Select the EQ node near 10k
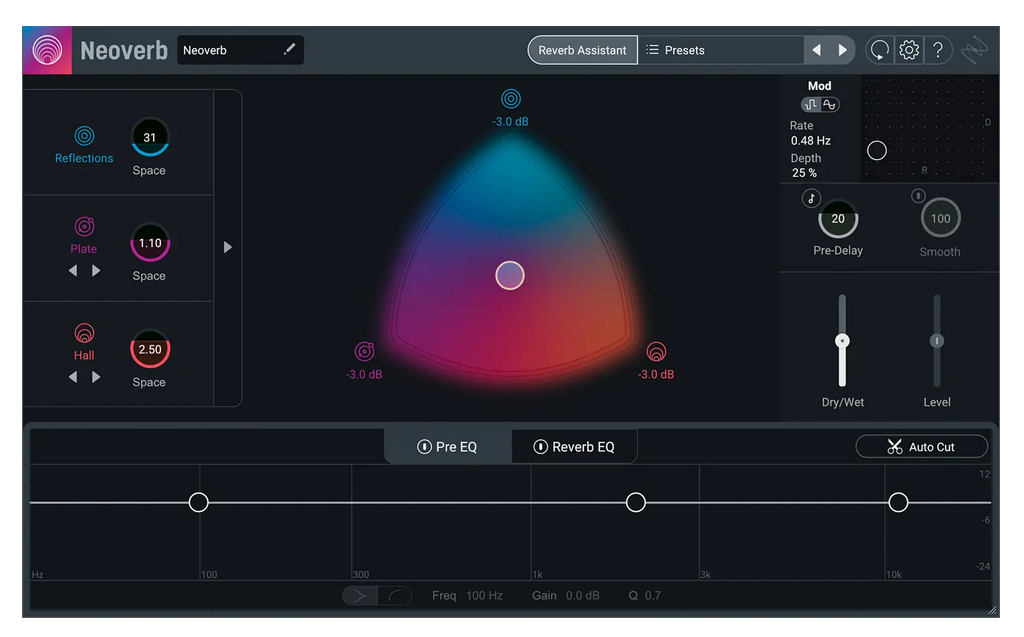1024x637 pixels. pyautogui.click(x=898, y=502)
